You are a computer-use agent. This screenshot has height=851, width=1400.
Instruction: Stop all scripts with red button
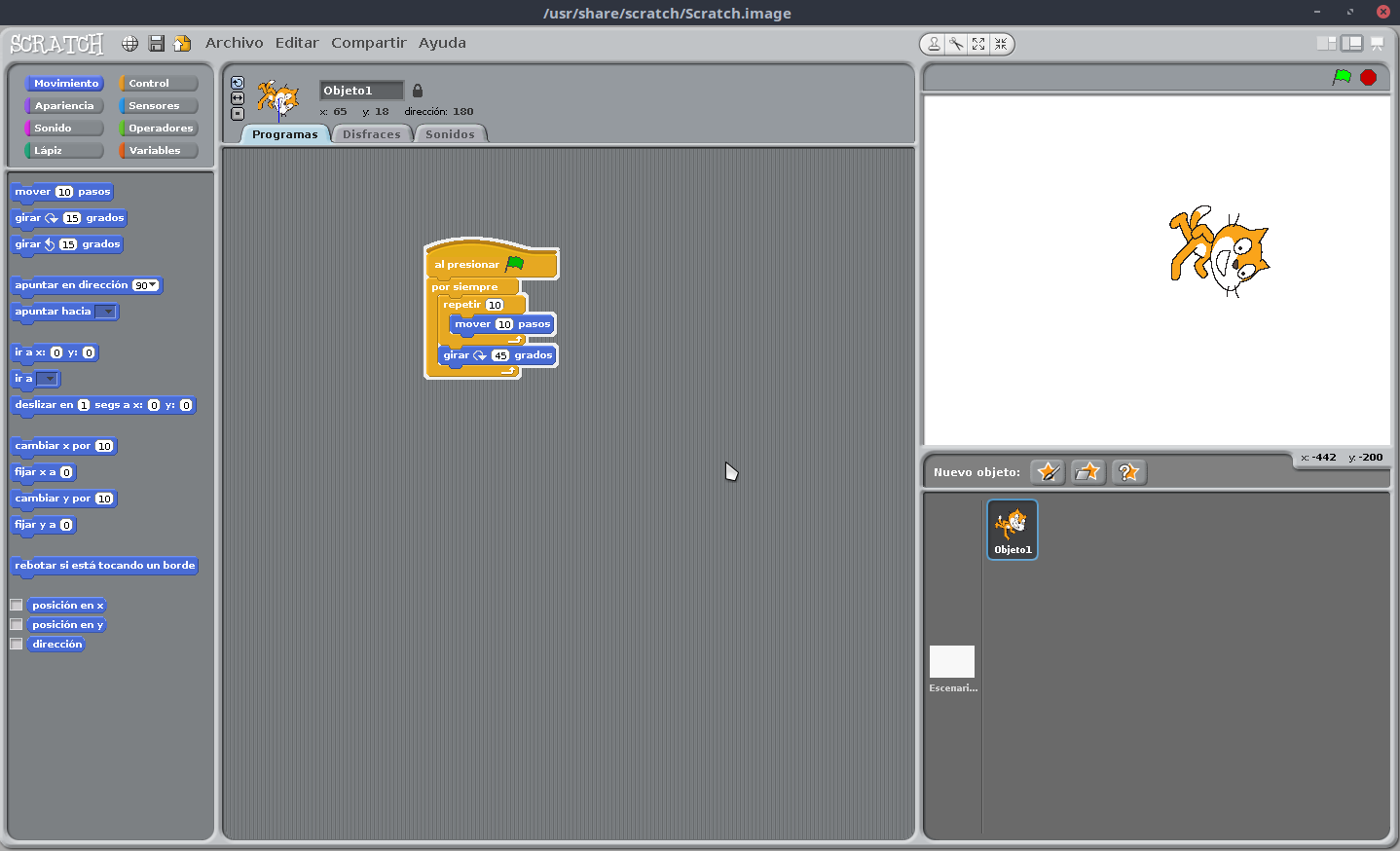click(x=1368, y=77)
